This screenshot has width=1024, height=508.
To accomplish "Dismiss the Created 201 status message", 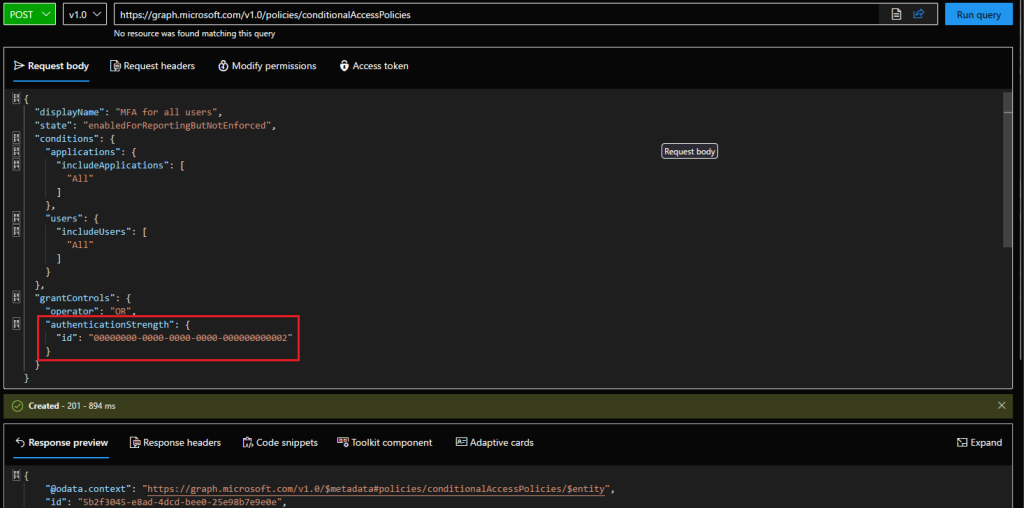I will pyautogui.click(x=1001, y=405).
